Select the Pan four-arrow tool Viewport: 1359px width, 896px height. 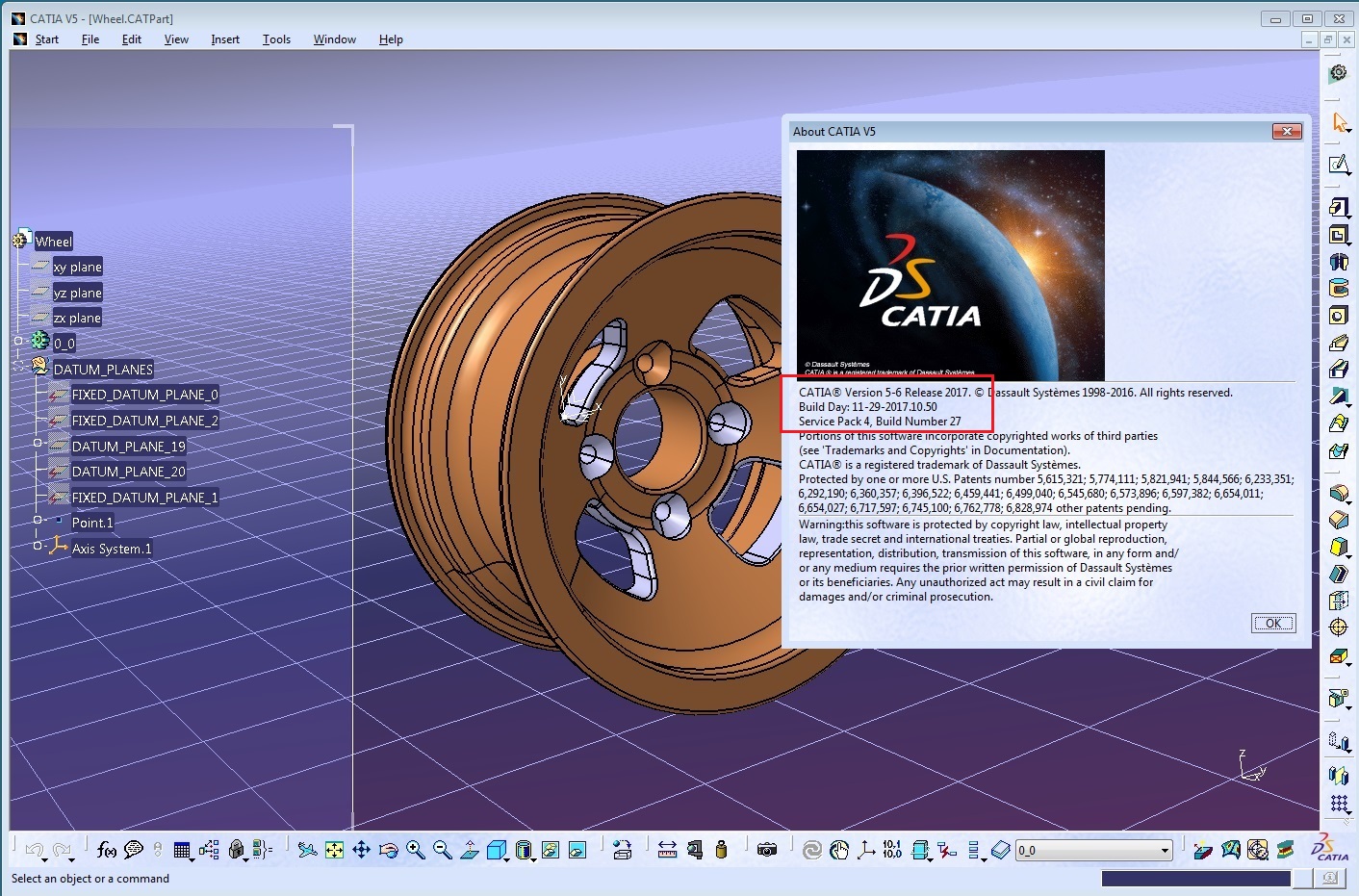(361, 850)
